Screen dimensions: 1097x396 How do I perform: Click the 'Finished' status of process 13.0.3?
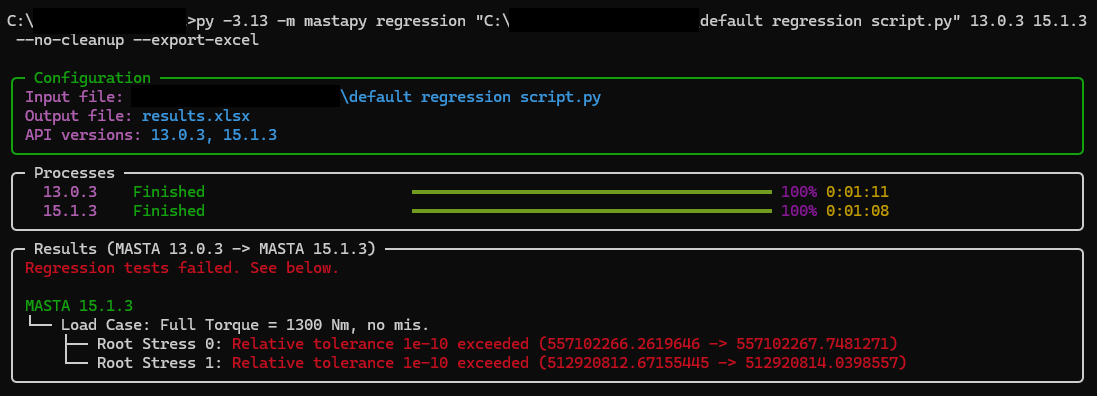pos(169,191)
